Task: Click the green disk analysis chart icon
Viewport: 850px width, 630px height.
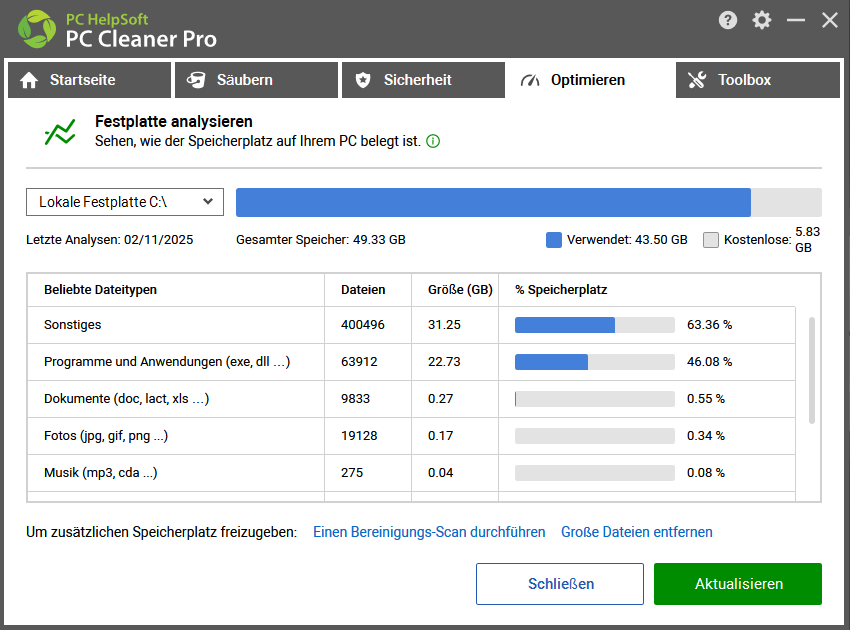Action: pos(60,132)
